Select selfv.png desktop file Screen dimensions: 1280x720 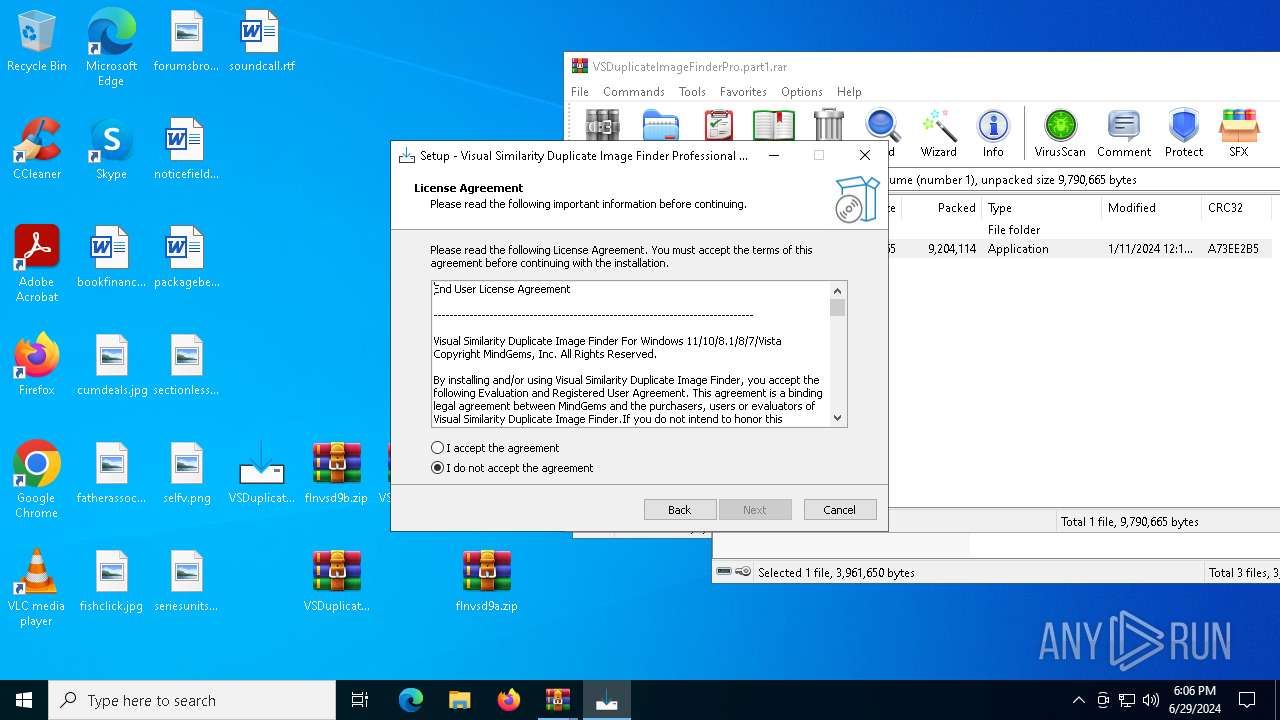(187, 474)
